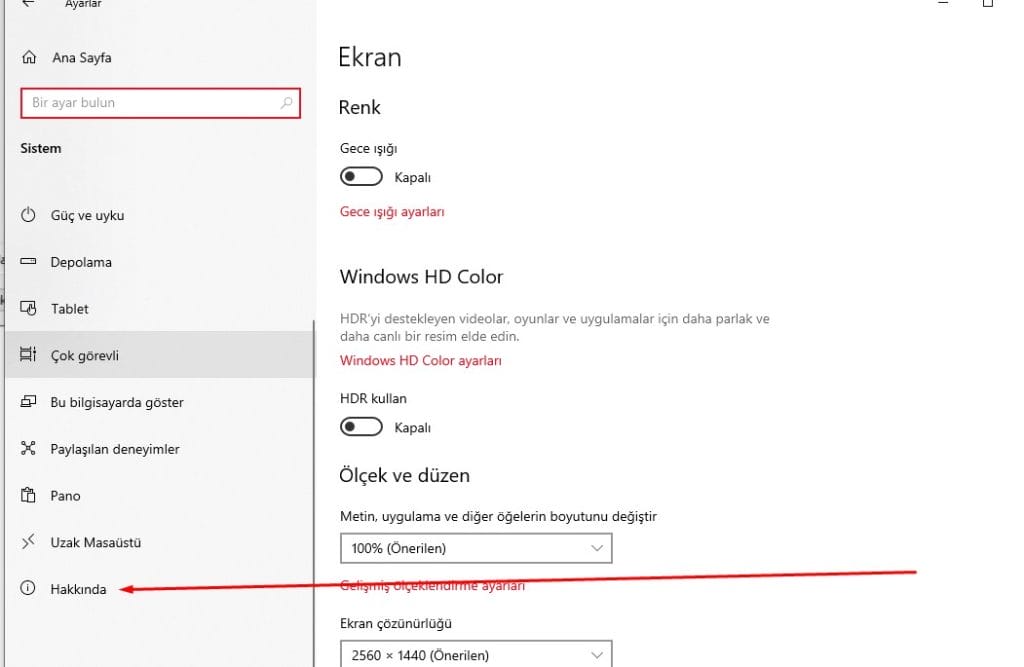
Task: Open Windows HD Color ayarları link
Action: [x=420, y=360]
